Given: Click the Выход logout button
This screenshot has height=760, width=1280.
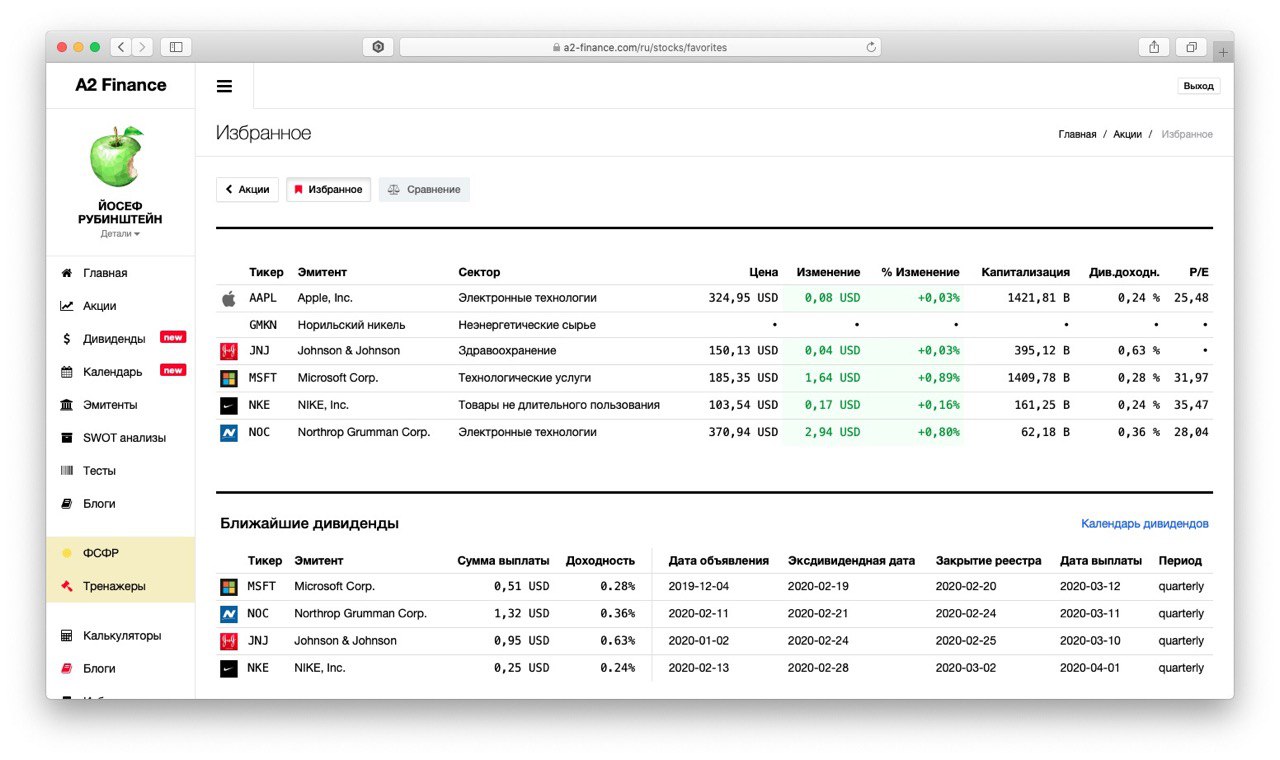Looking at the screenshot, I should click(1198, 86).
